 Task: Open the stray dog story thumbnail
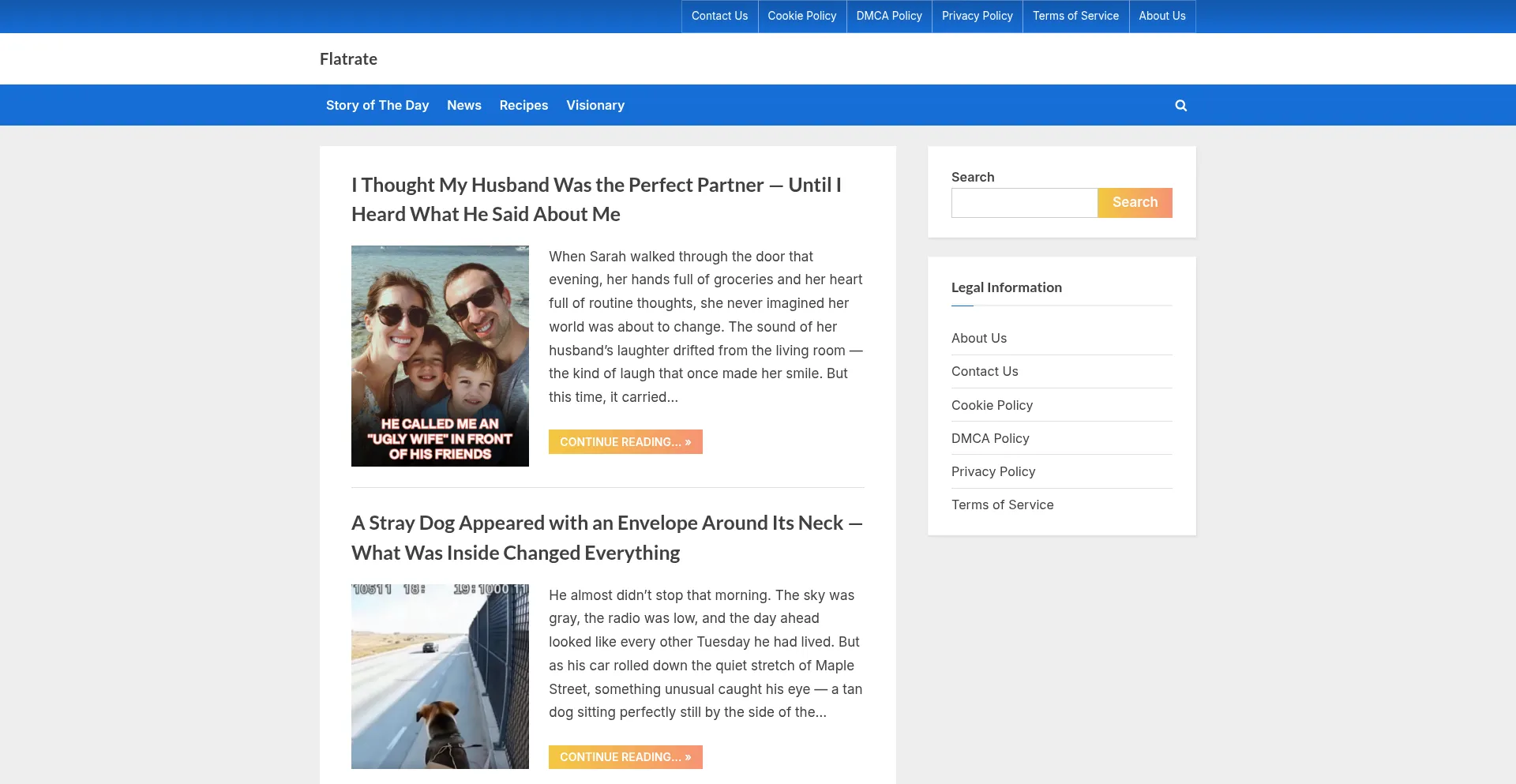point(440,676)
